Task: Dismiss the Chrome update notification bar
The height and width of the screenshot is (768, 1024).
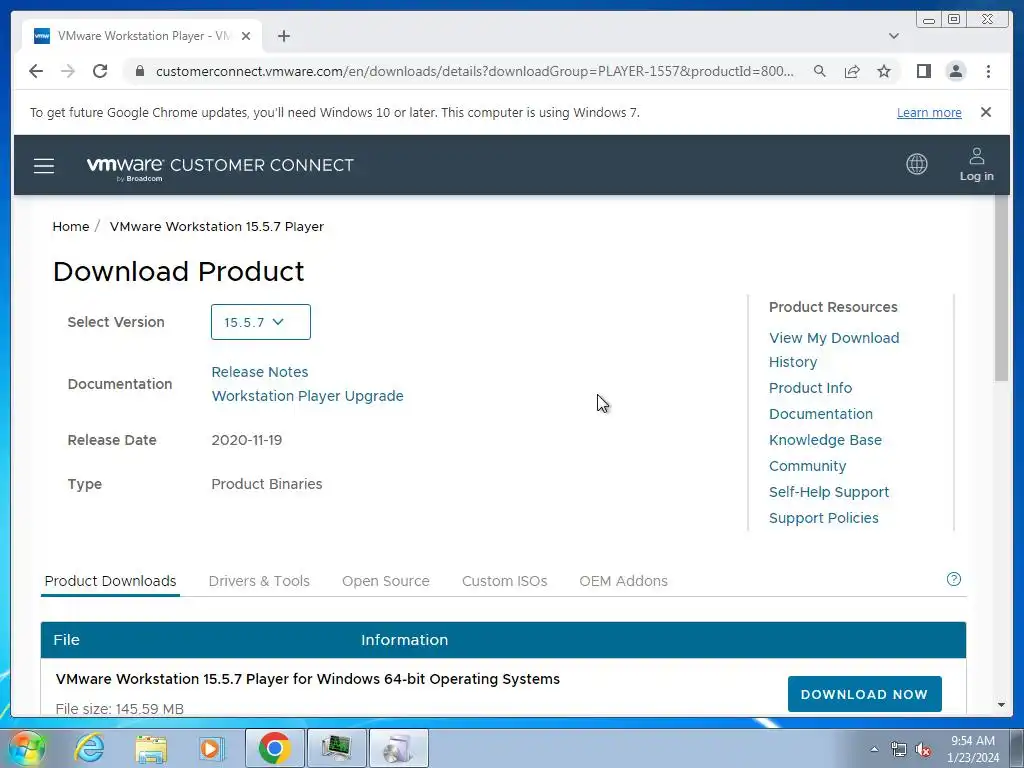Action: (x=985, y=112)
